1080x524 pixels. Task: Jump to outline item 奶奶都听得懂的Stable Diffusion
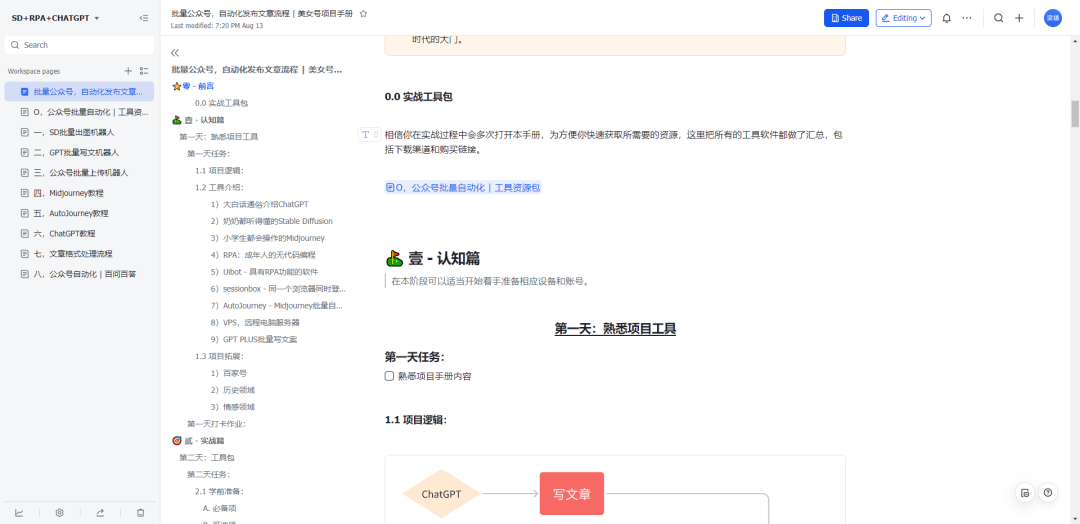pyautogui.click(x=271, y=221)
